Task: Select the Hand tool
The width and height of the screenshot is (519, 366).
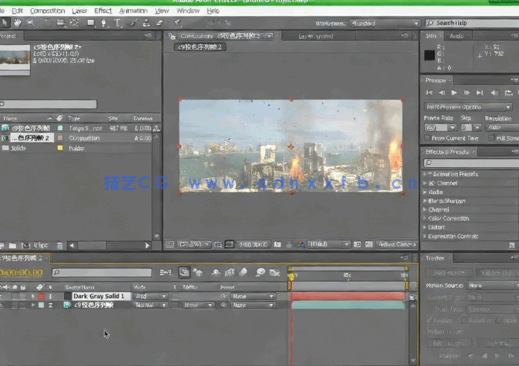Action: point(17,23)
